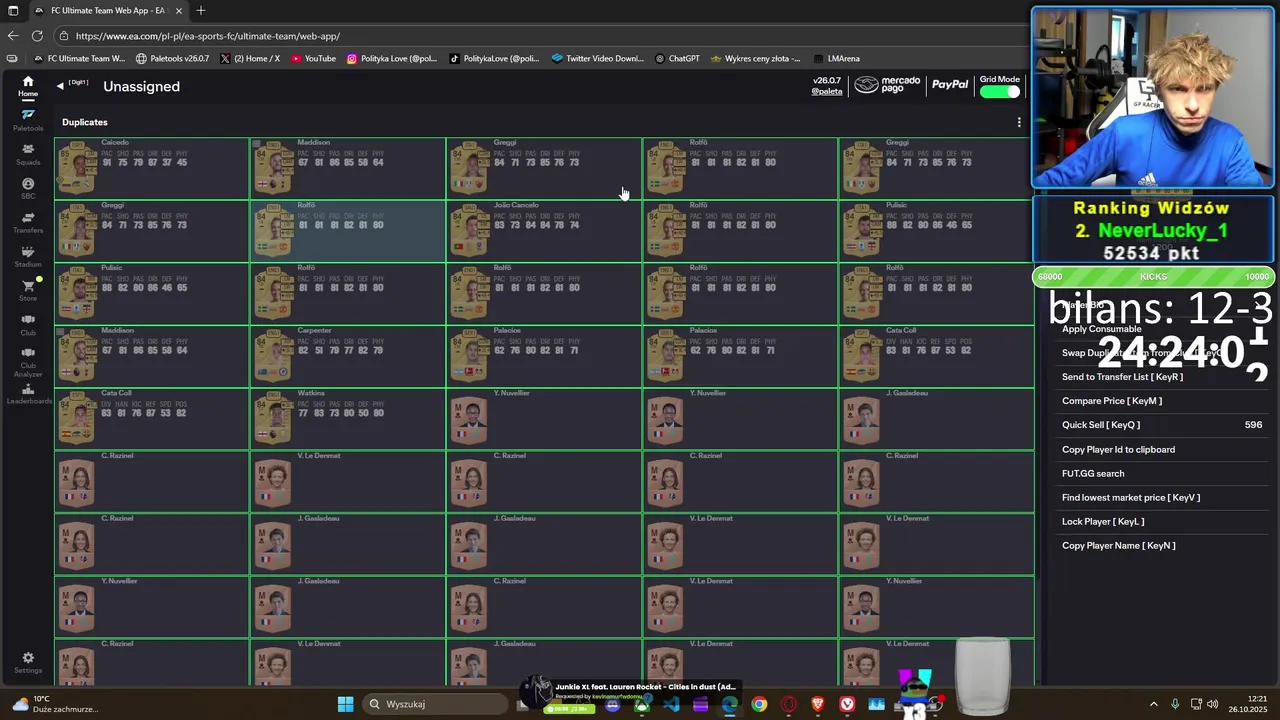Click browser Back arrow button
This screenshot has height=720, width=1280.
click(13, 36)
